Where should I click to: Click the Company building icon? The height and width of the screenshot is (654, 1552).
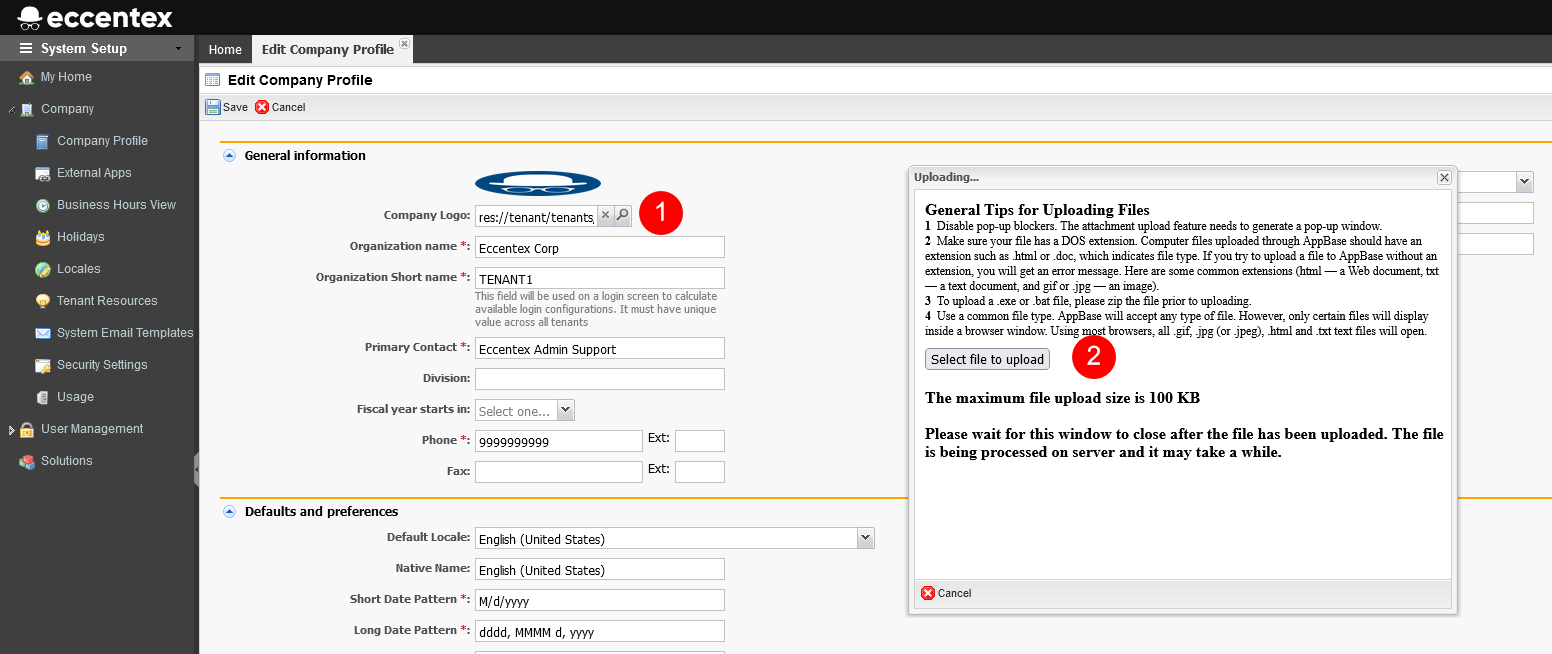pos(27,109)
